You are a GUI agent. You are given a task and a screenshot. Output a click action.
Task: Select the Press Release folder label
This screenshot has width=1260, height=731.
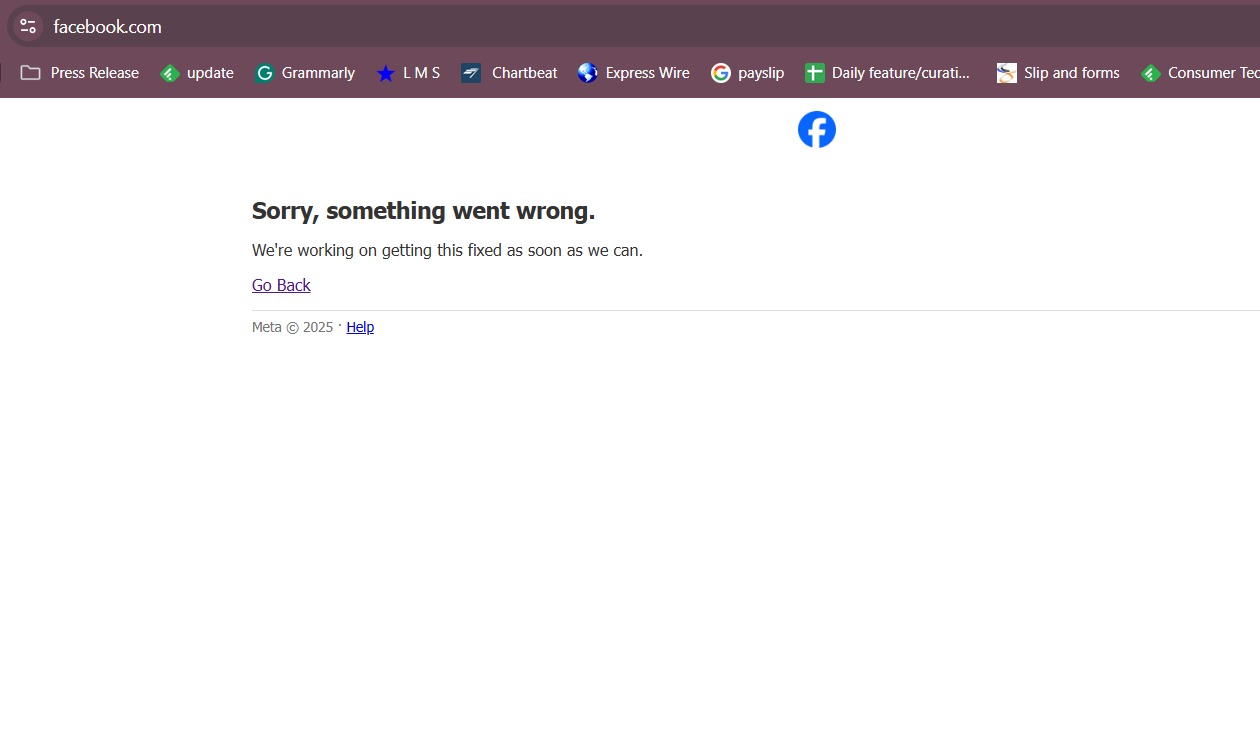[94, 72]
